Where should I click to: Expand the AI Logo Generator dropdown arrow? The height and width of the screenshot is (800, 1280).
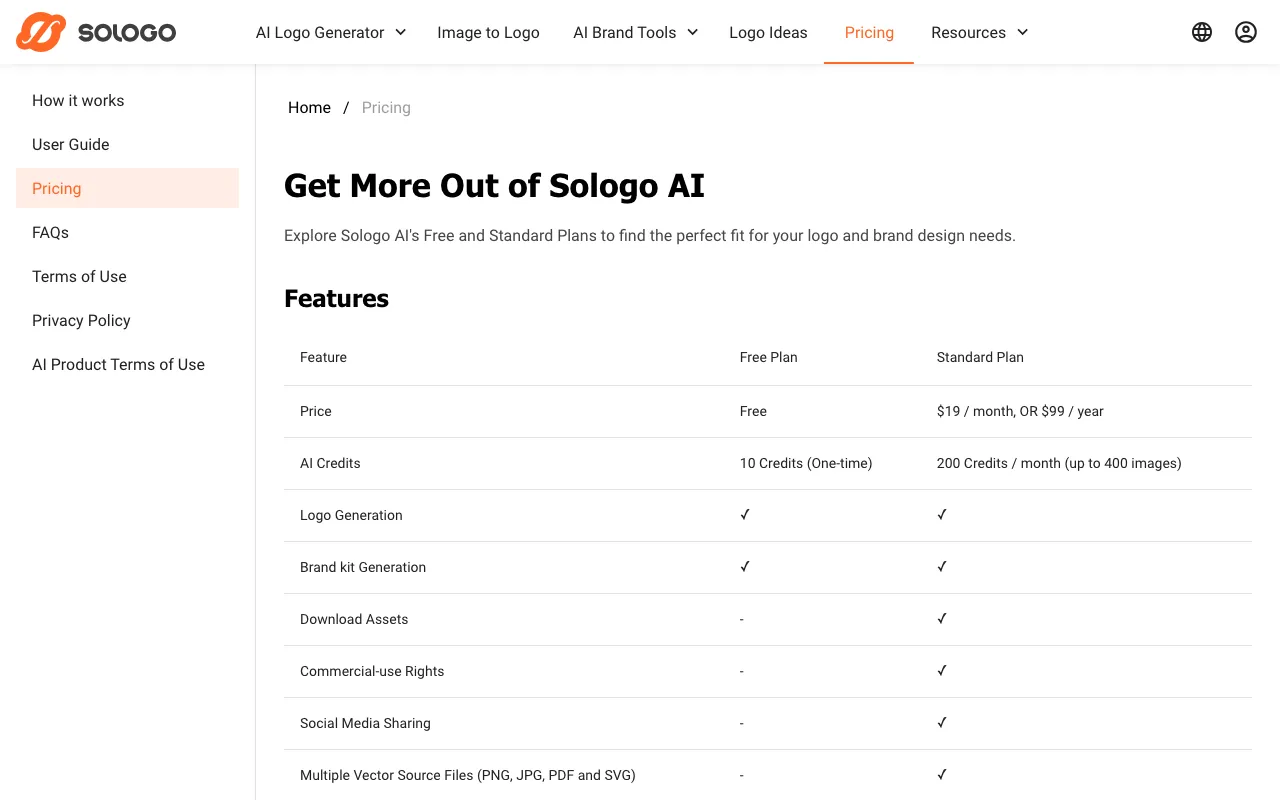pyautogui.click(x=400, y=32)
